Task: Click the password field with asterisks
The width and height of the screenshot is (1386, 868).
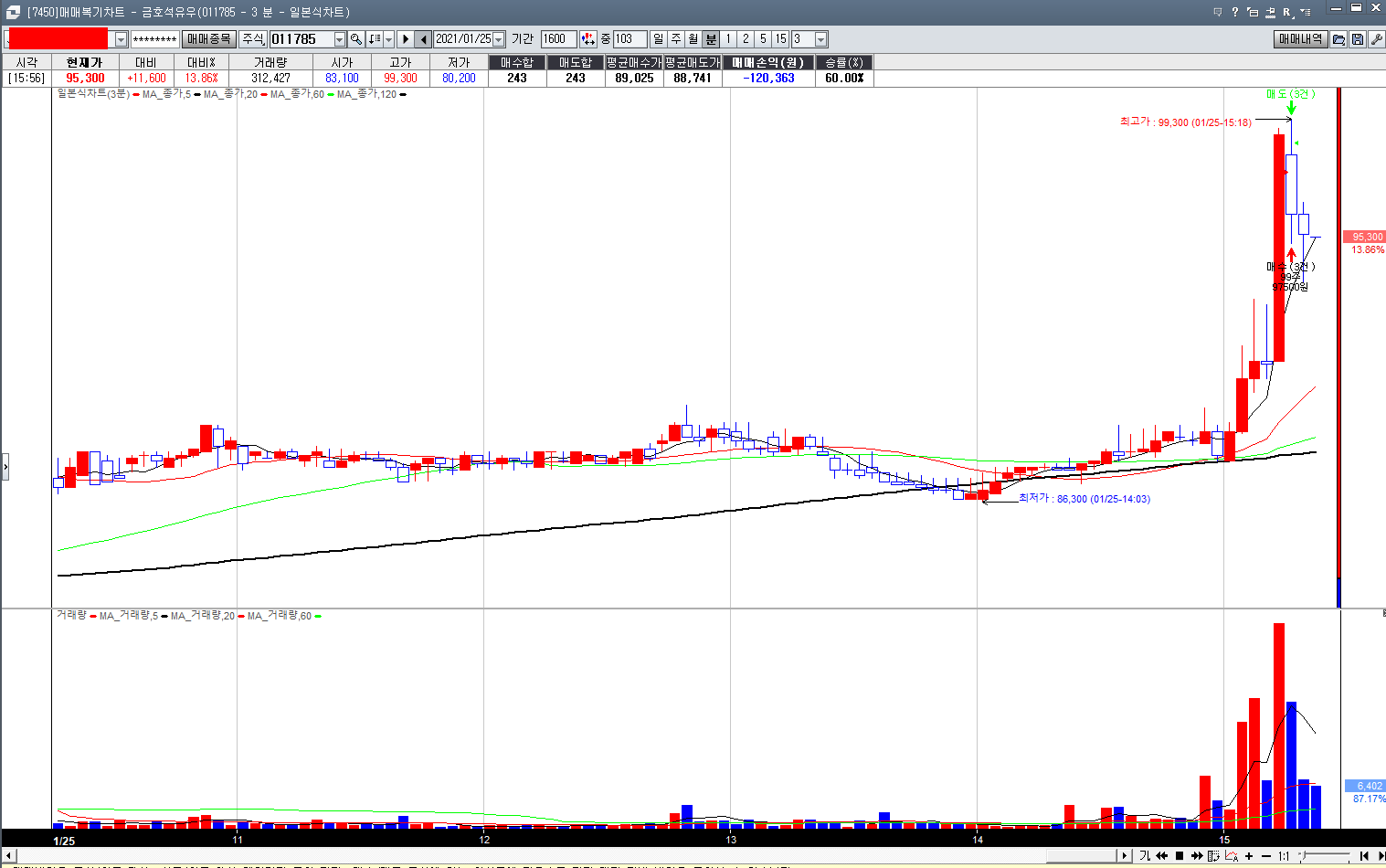Action: pos(154,39)
